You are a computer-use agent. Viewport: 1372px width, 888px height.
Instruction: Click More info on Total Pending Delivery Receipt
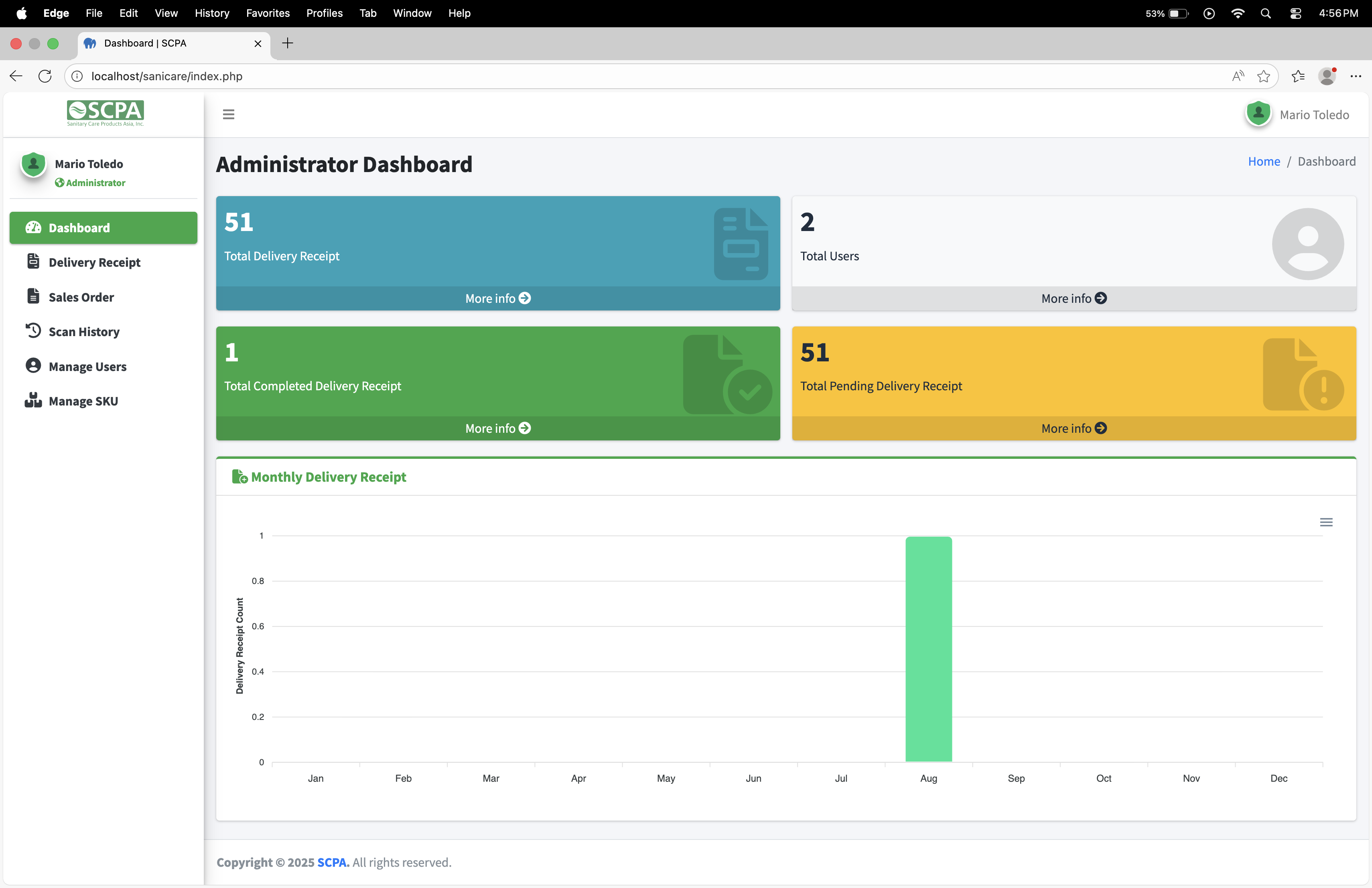pyautogui.click(x=1073, y=428)
